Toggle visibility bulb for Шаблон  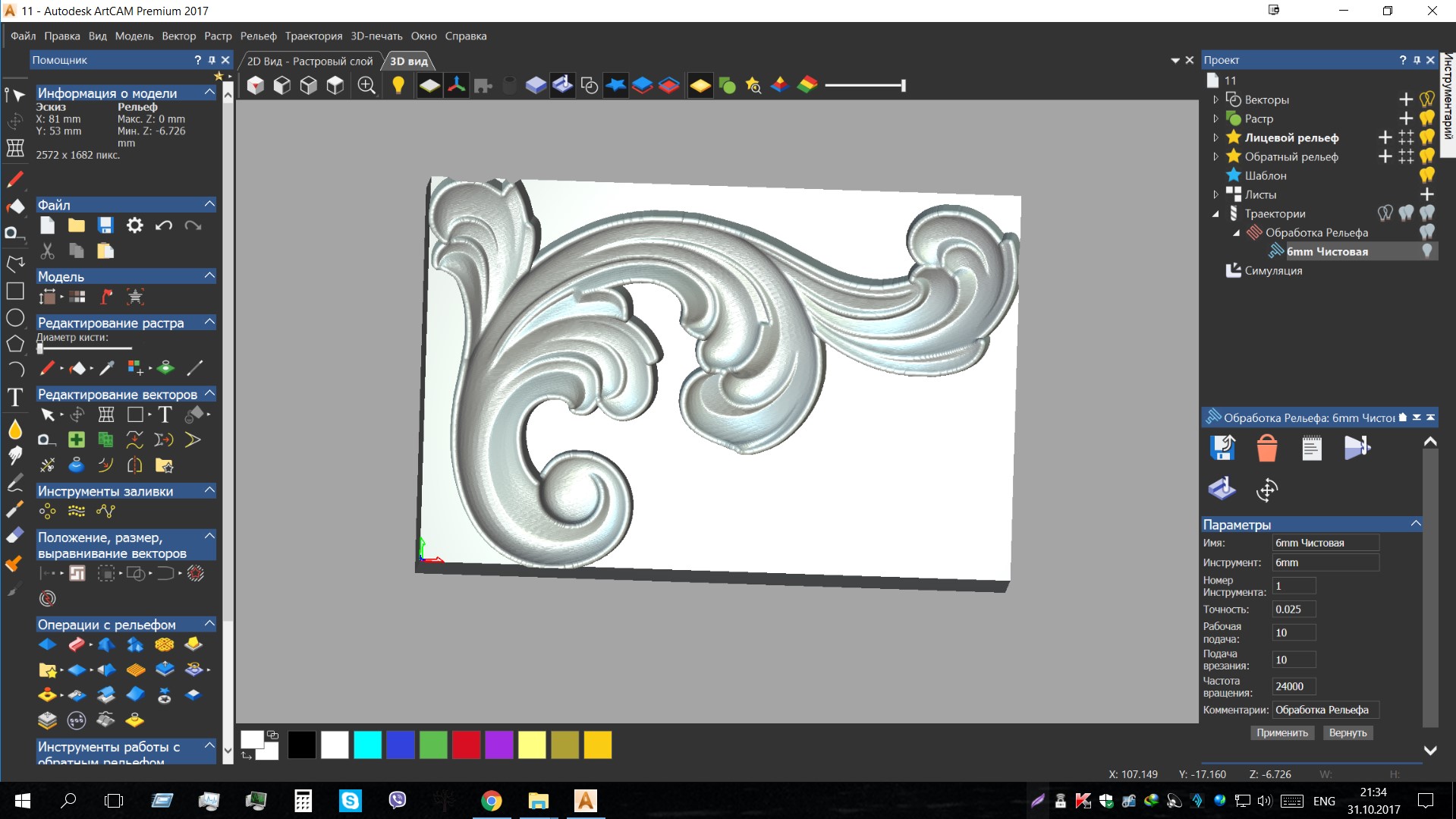(1427, 175)
